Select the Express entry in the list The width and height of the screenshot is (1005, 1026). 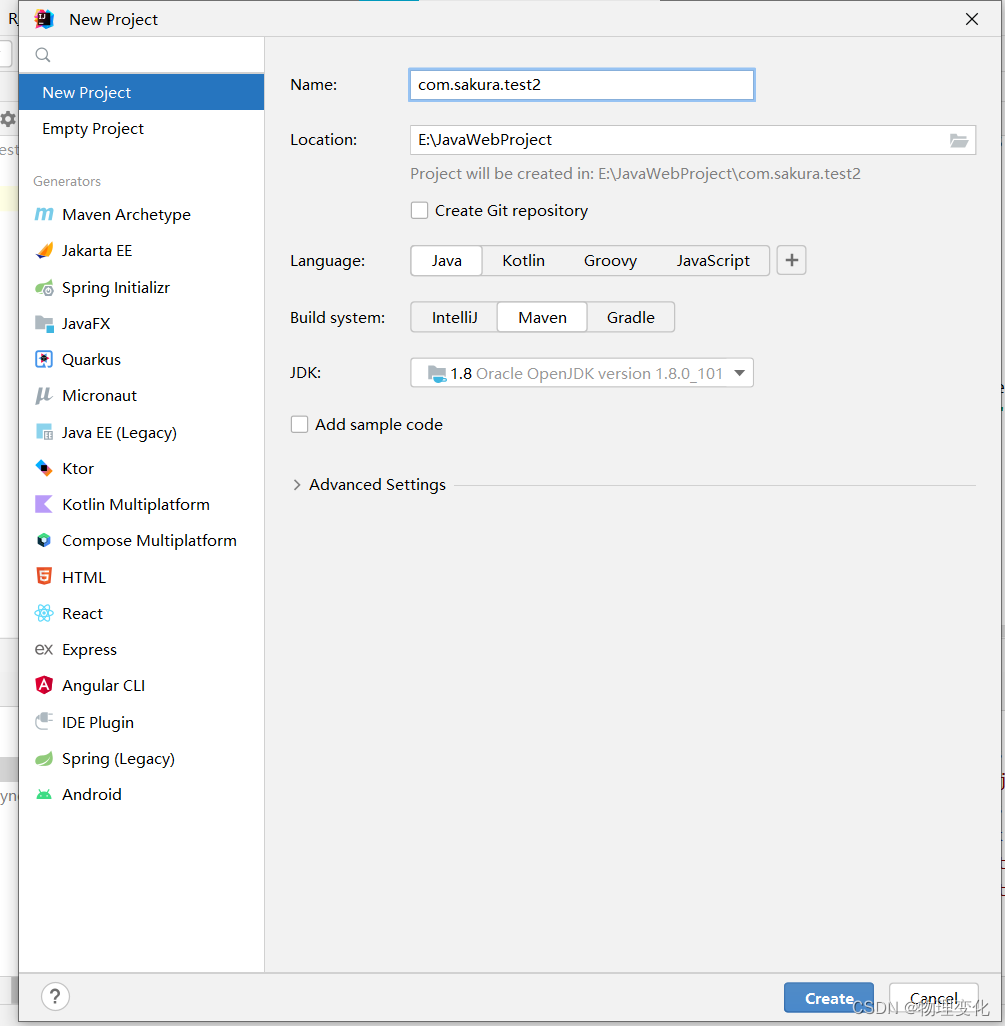point(141,649)
